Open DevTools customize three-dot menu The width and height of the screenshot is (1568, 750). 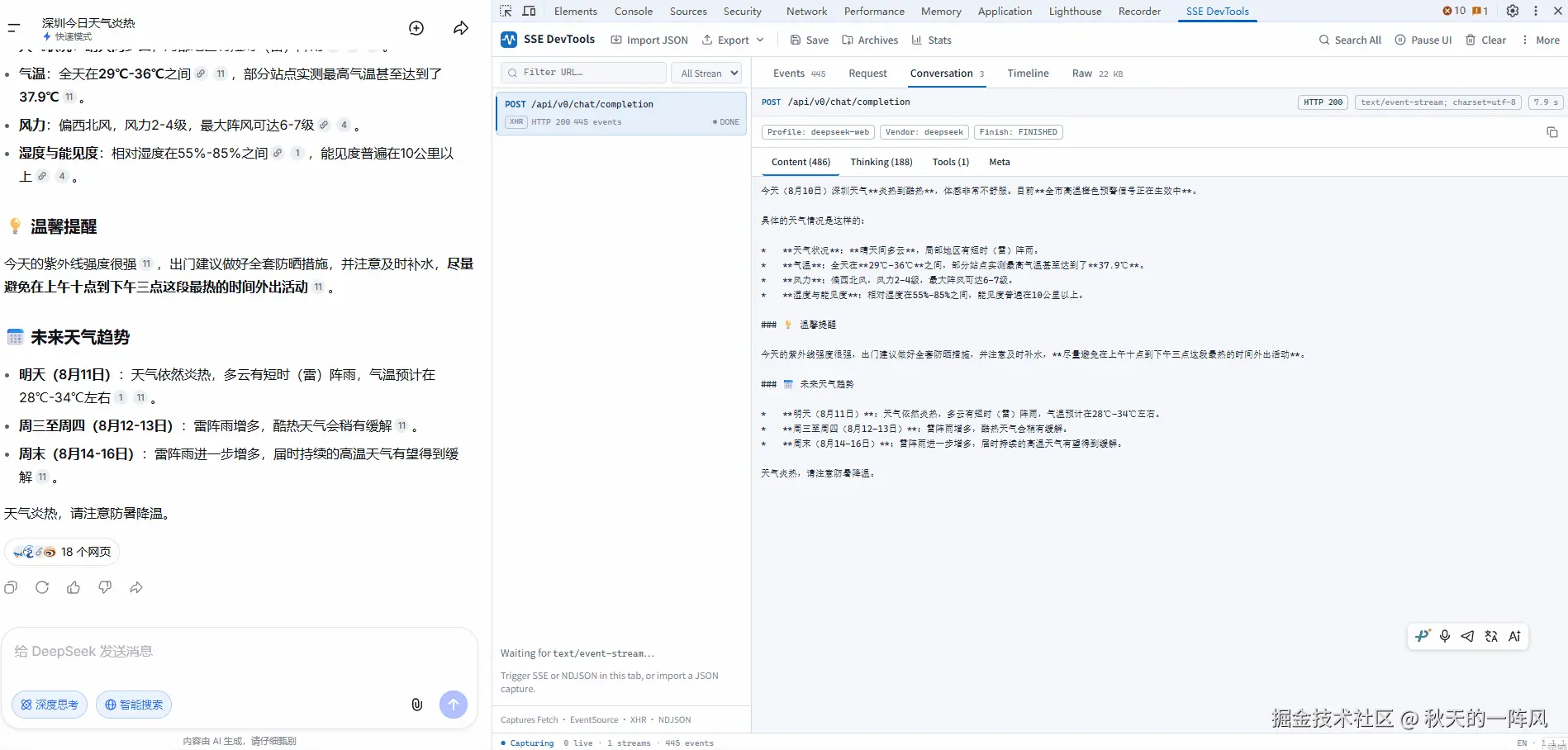click(1536, 11)
